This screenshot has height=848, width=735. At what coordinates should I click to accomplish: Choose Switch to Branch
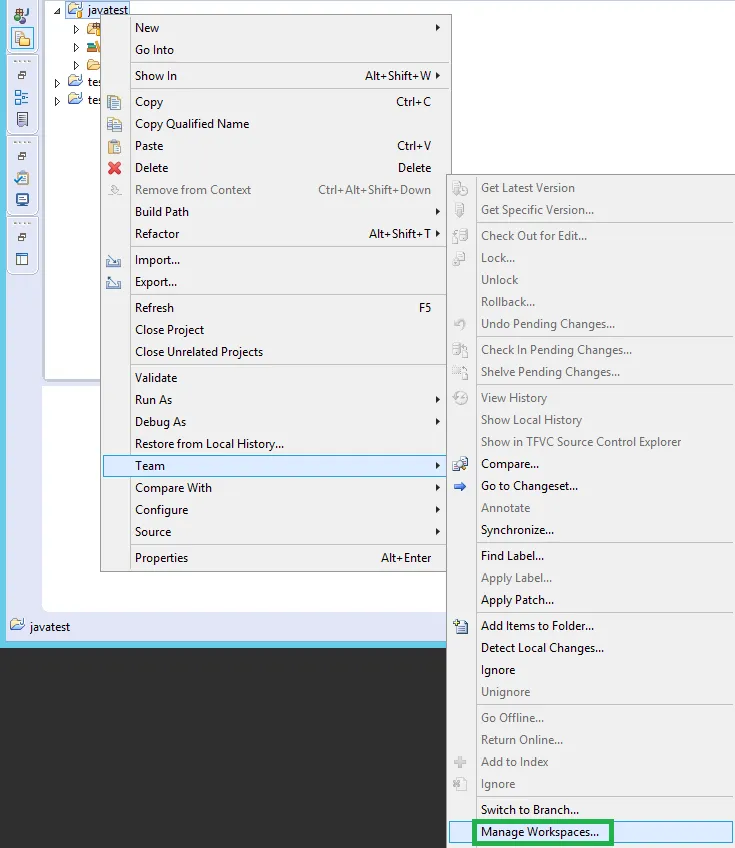[591, 810]
